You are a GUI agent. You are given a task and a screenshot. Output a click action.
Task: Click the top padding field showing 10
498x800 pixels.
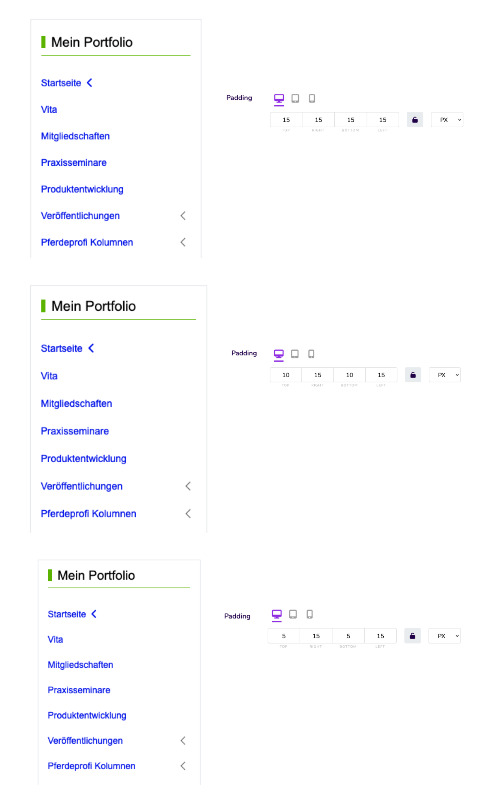point(286,375)
